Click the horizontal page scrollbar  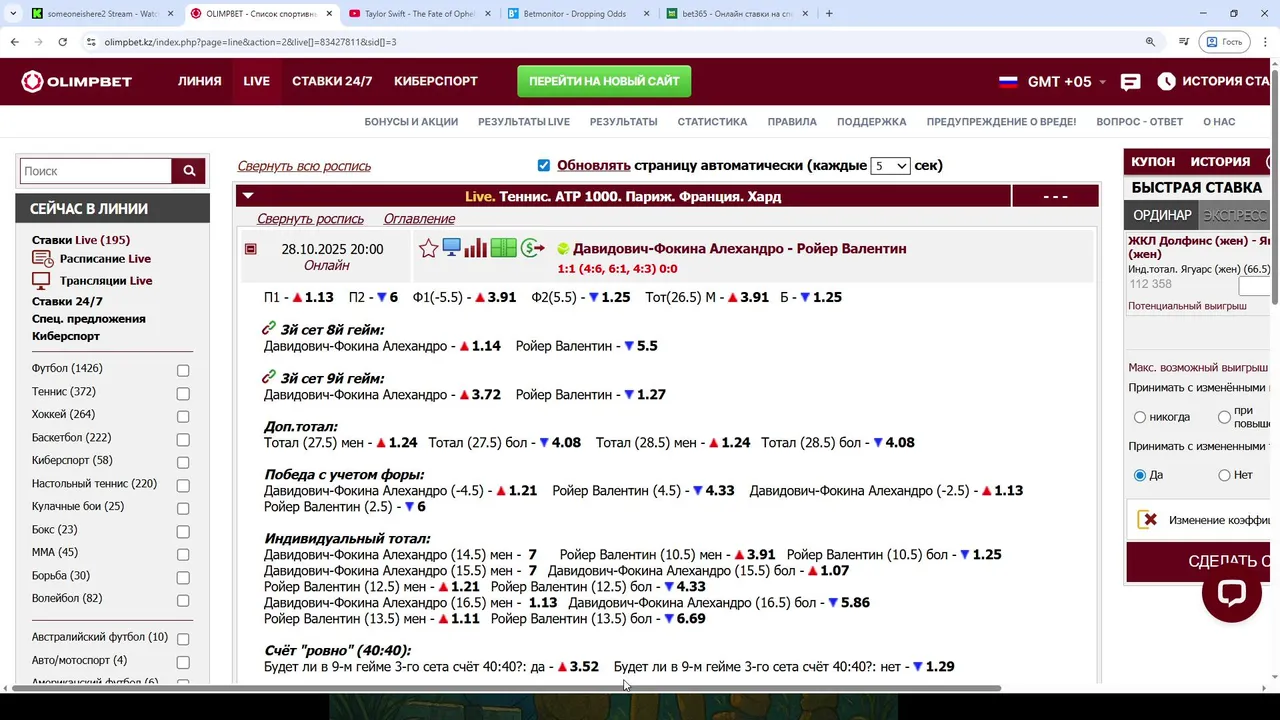[x=505, y=688]
